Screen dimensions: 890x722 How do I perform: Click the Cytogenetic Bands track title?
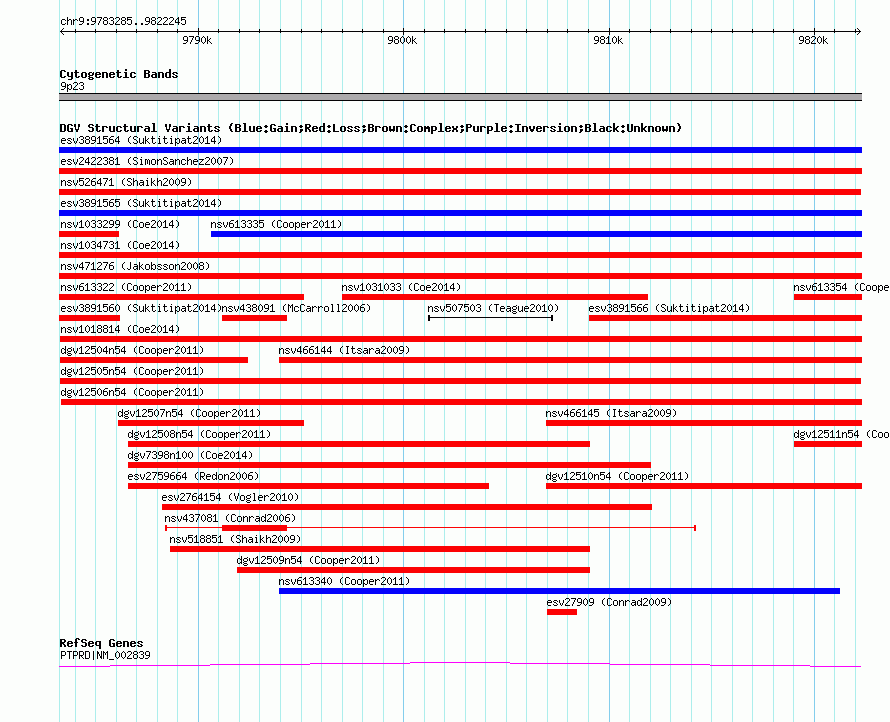click(x=119, y=74)
